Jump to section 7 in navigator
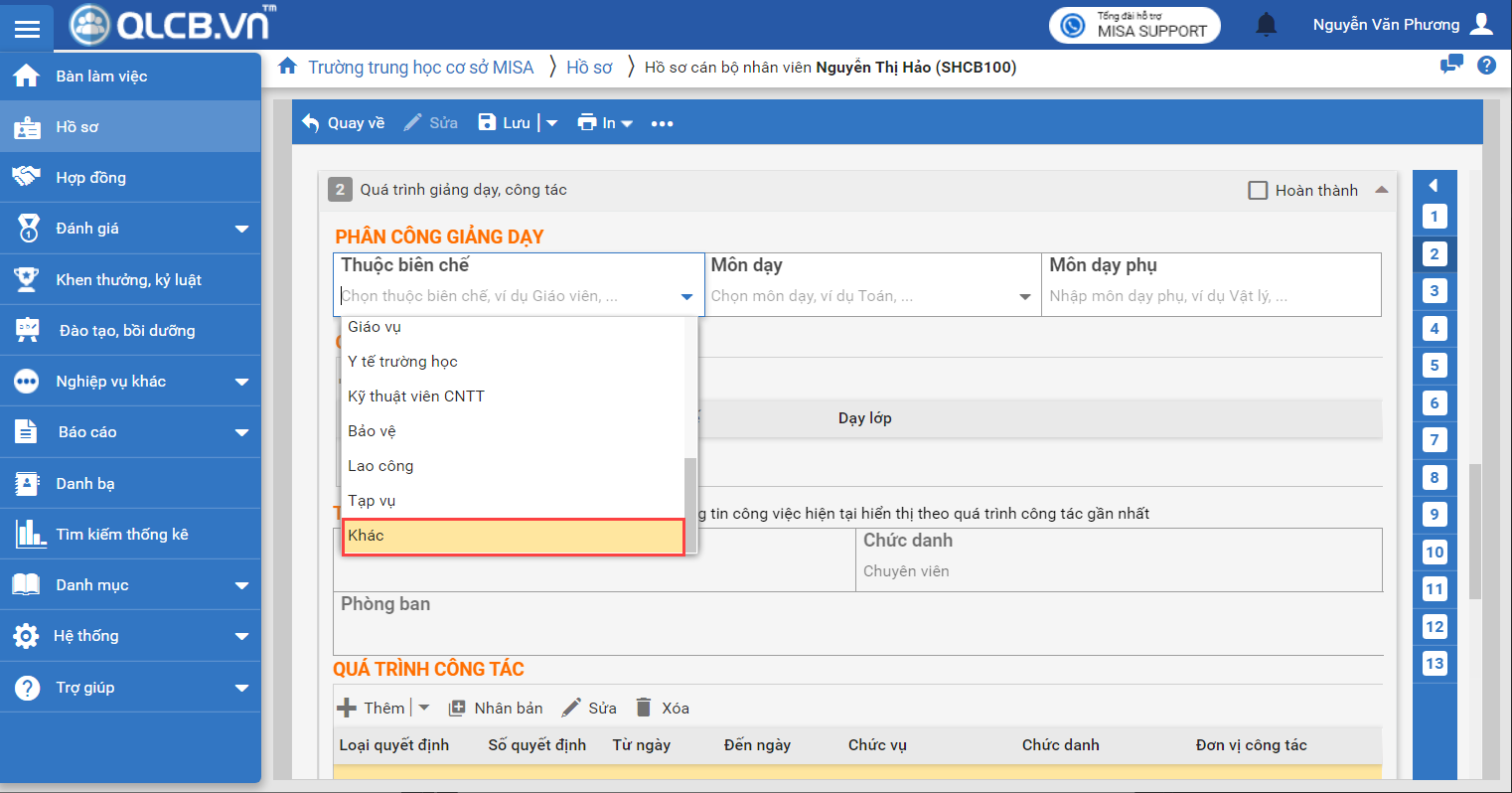 [1434, 440]
